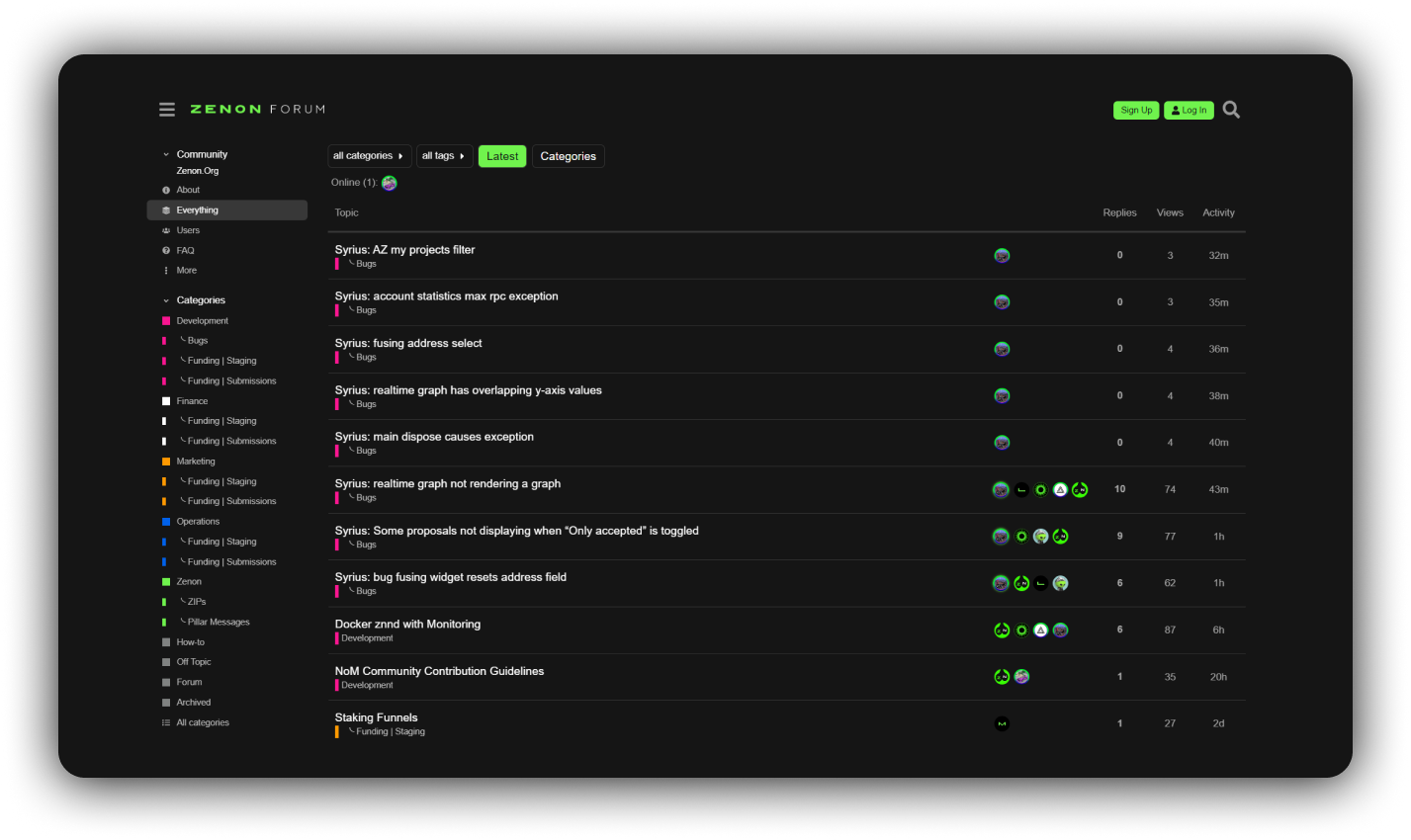The image size is (1411, 840).
Task: Open poster avatar for Staking Funnels topic
Action: [1002, 723]
